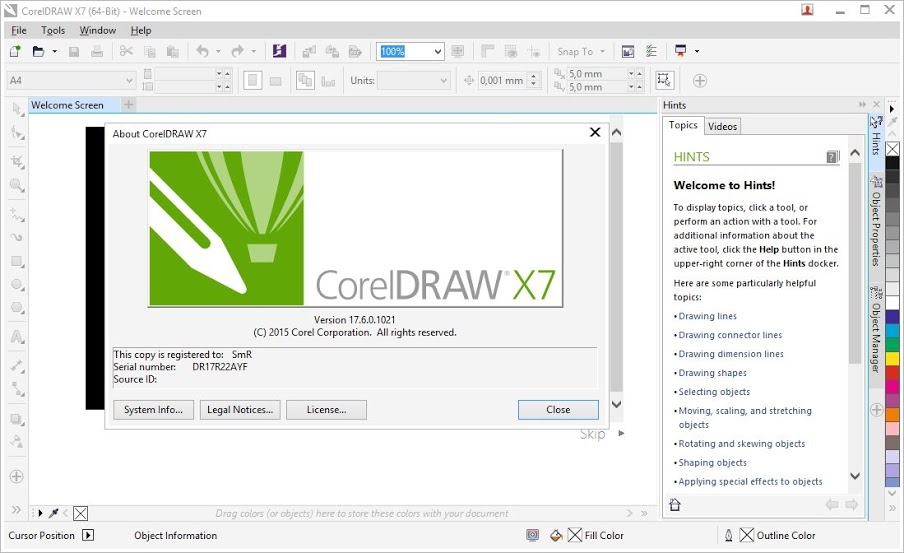This screenshot has height=553, width=904.
Task: Click the Copy icon in toolbar
Action: [x=149, y=51]
